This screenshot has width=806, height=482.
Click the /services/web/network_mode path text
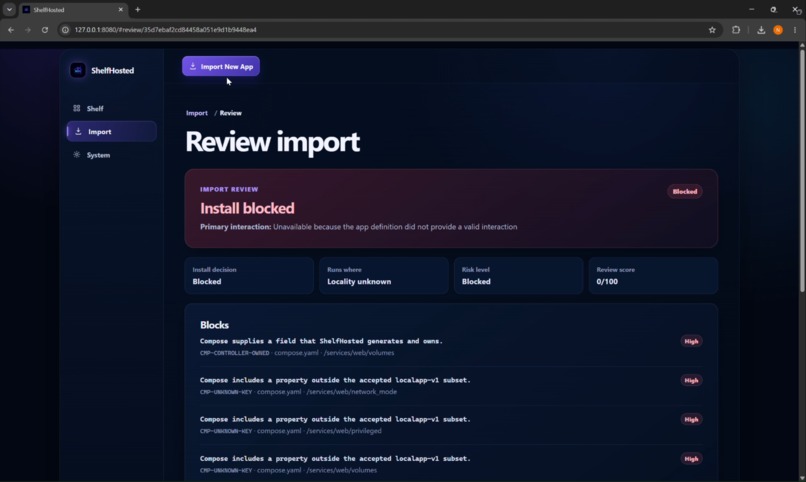click(x=352, y=392)
